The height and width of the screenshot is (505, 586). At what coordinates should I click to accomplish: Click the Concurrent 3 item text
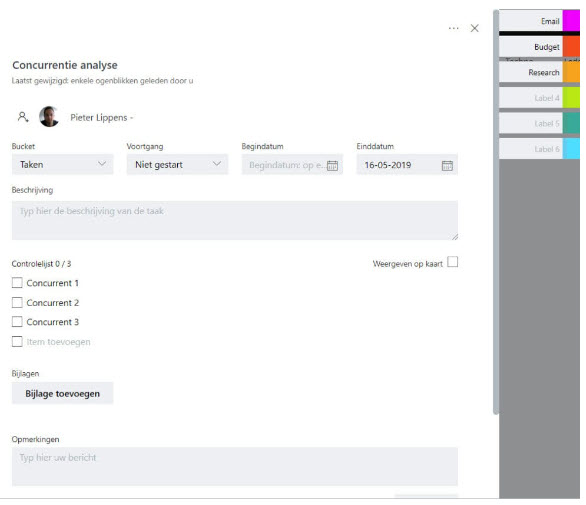pyautogui.click(x=52, y=322)
